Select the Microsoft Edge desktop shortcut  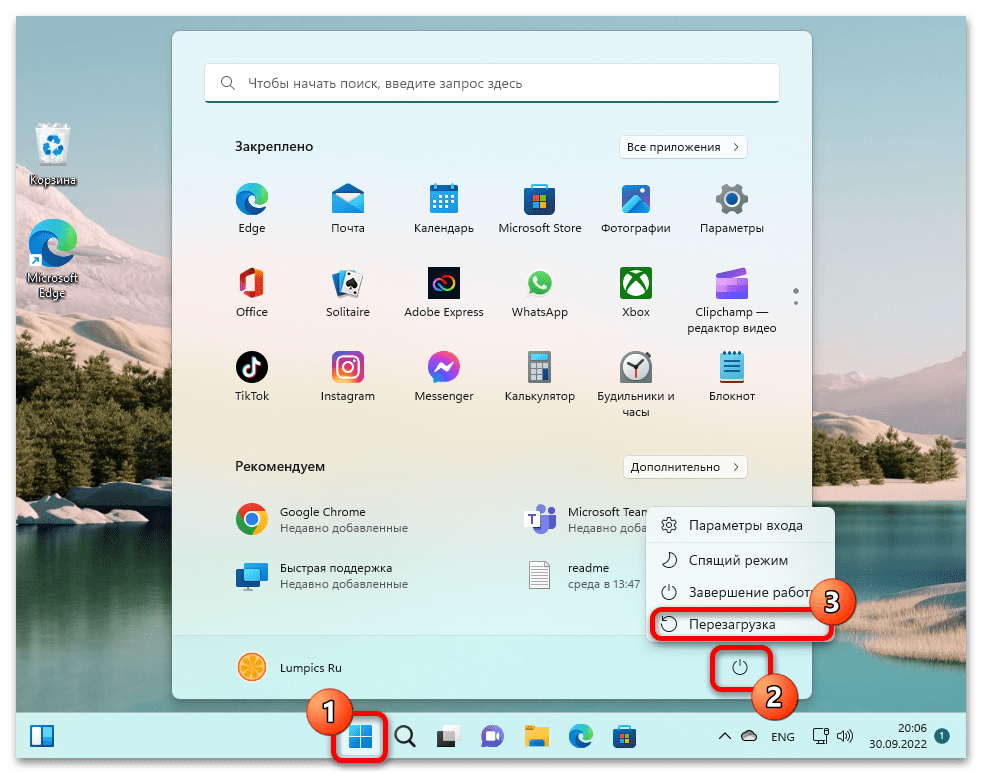pos(53,259)
